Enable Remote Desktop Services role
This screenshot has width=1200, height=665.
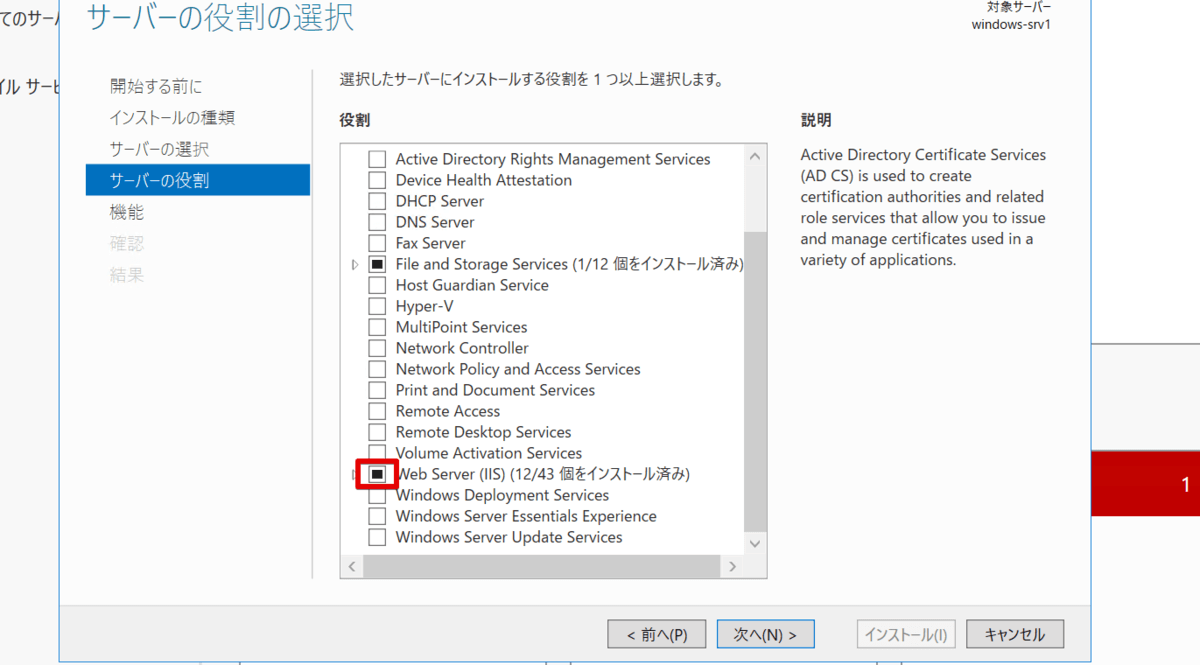tap(377, 432)
